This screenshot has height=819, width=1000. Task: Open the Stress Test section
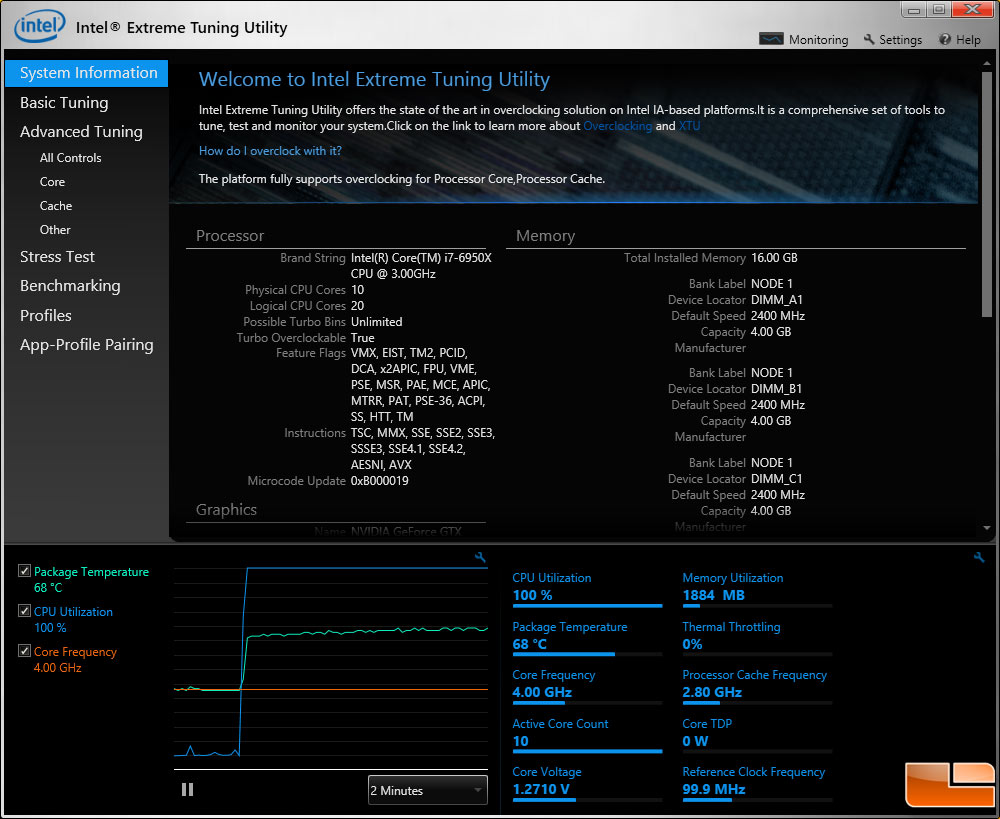tap(57, 256)
